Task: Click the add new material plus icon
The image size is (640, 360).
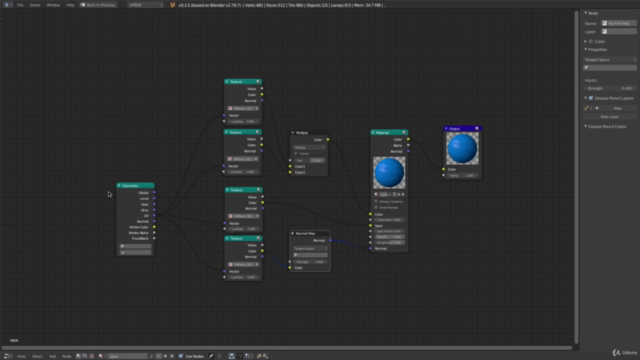Action: 165,356
